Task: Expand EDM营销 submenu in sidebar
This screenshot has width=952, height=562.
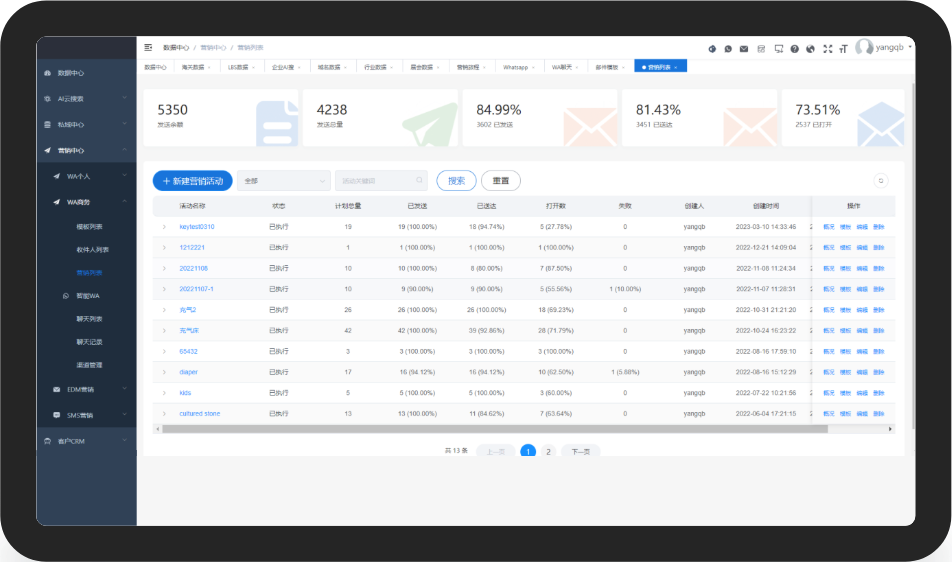Action: coord(86,390)
